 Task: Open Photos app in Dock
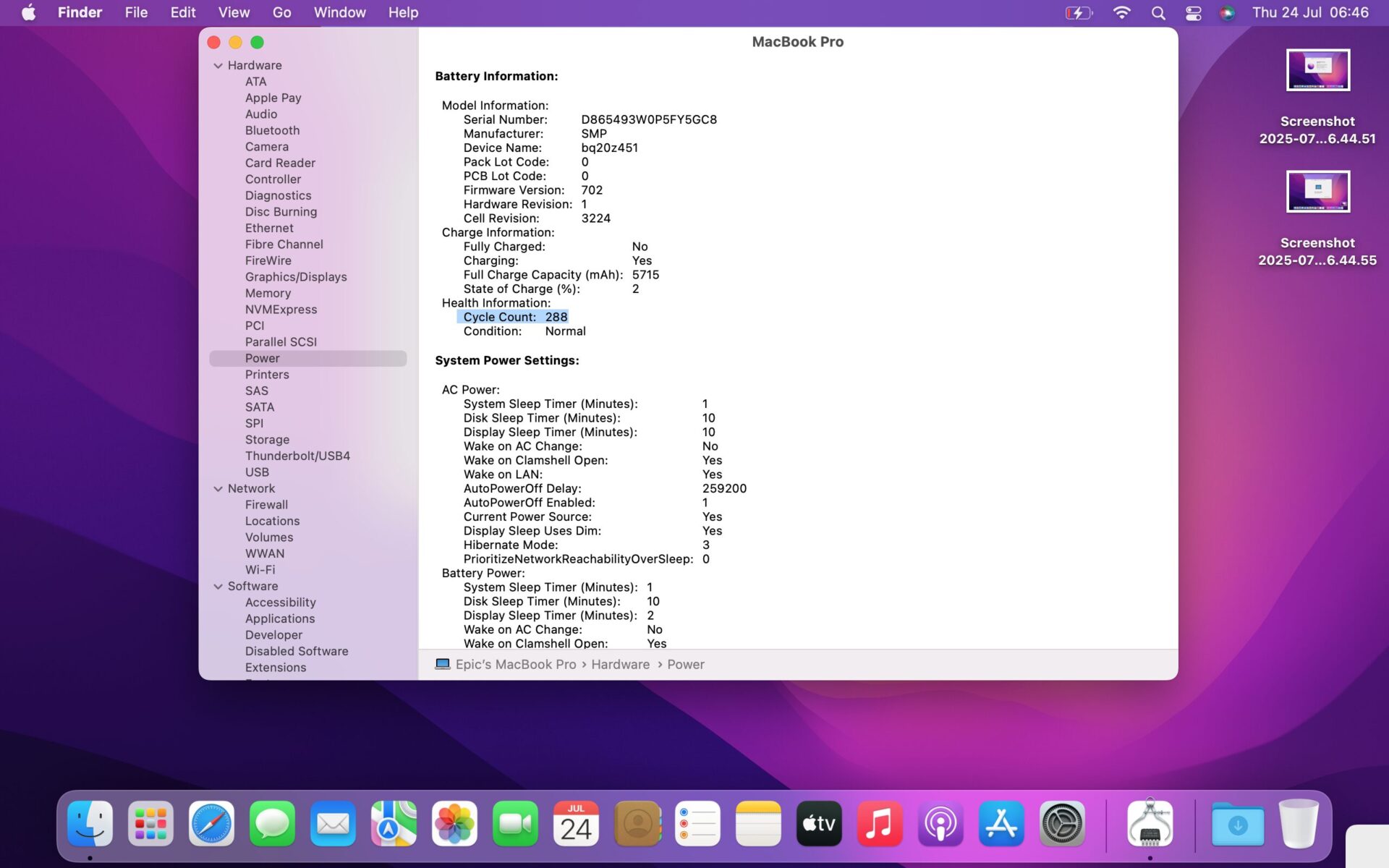454,823
